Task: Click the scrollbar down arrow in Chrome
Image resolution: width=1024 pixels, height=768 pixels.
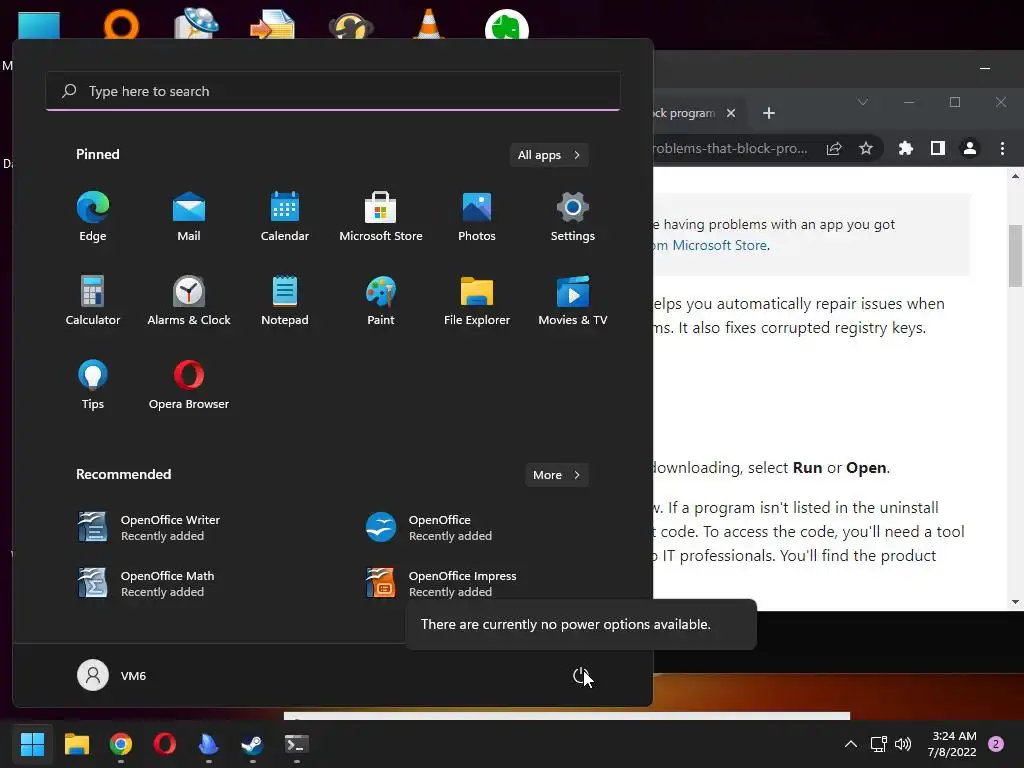Action: [1015, 602]
